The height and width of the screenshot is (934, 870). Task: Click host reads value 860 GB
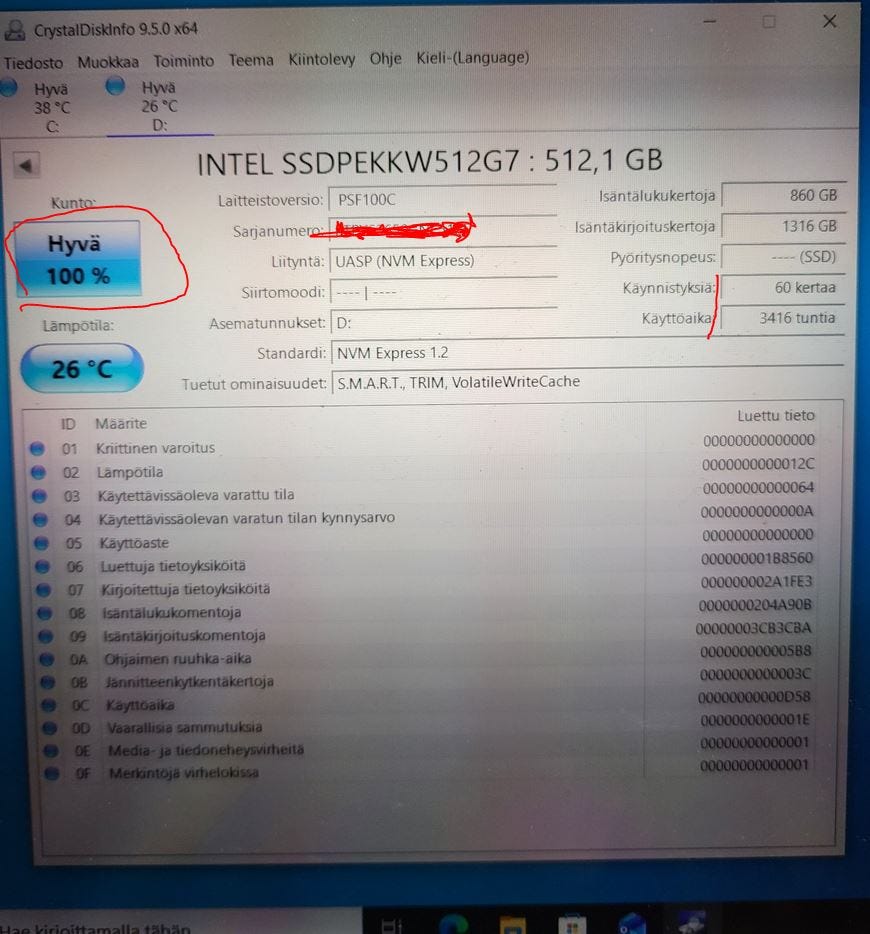click(783, 195)
